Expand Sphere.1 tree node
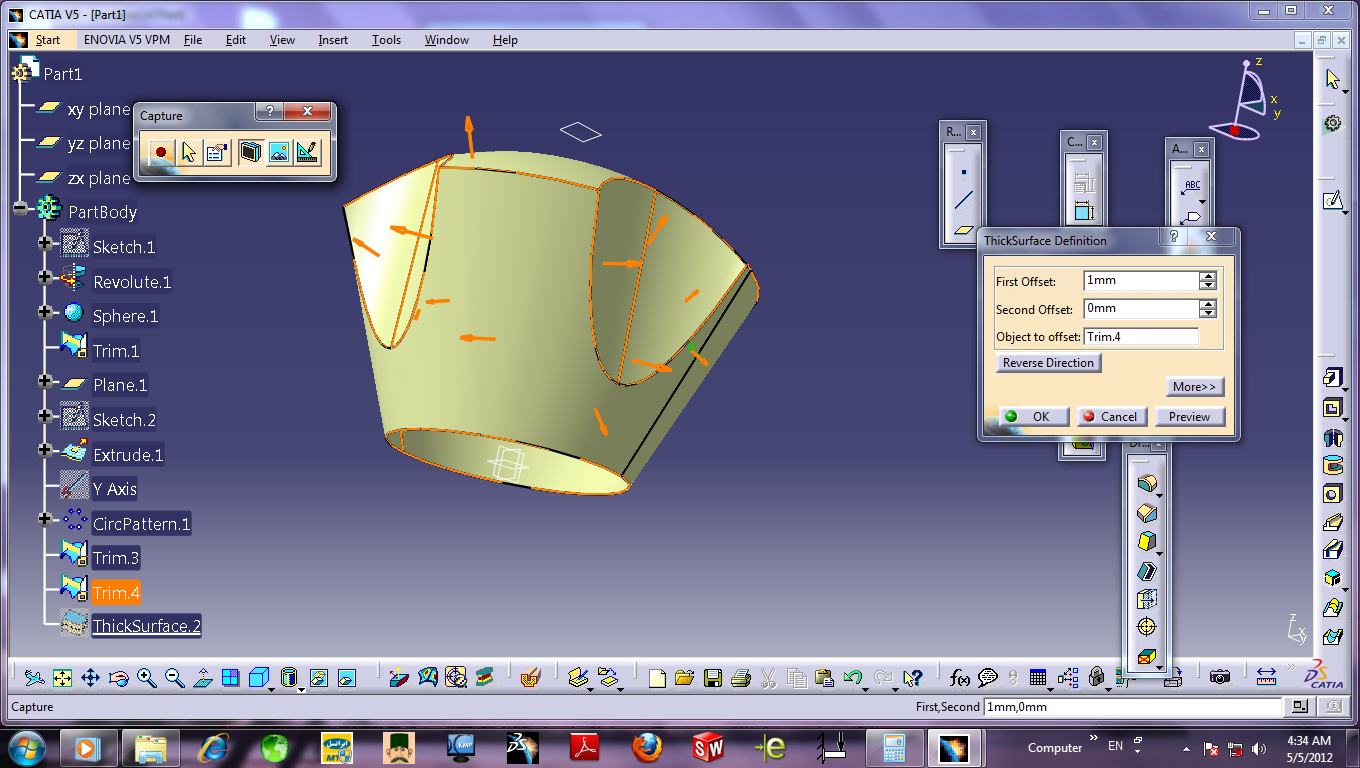The width and height of the screenshot is (1360, 768). (x=44, y=312)
